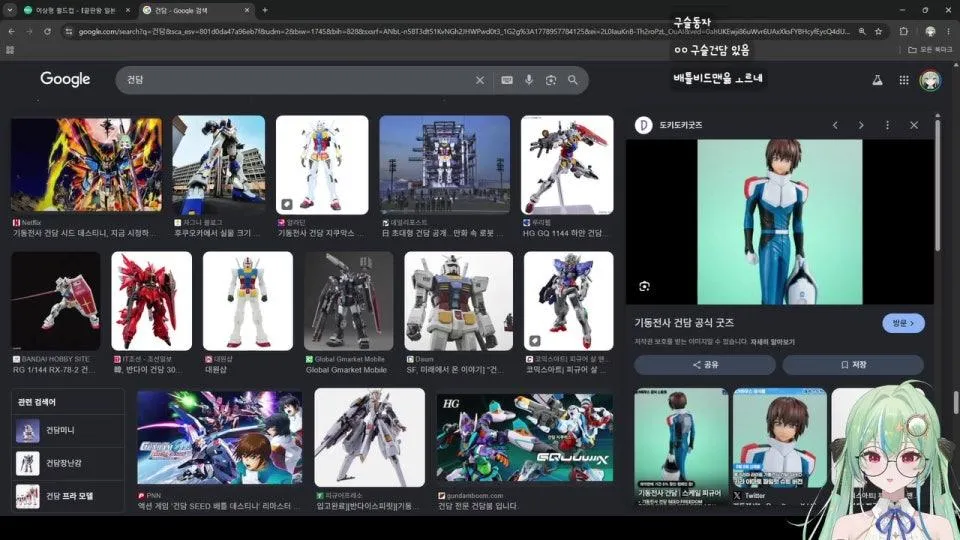Open the Daum Gundam statue image result

(x=459, y=301)
